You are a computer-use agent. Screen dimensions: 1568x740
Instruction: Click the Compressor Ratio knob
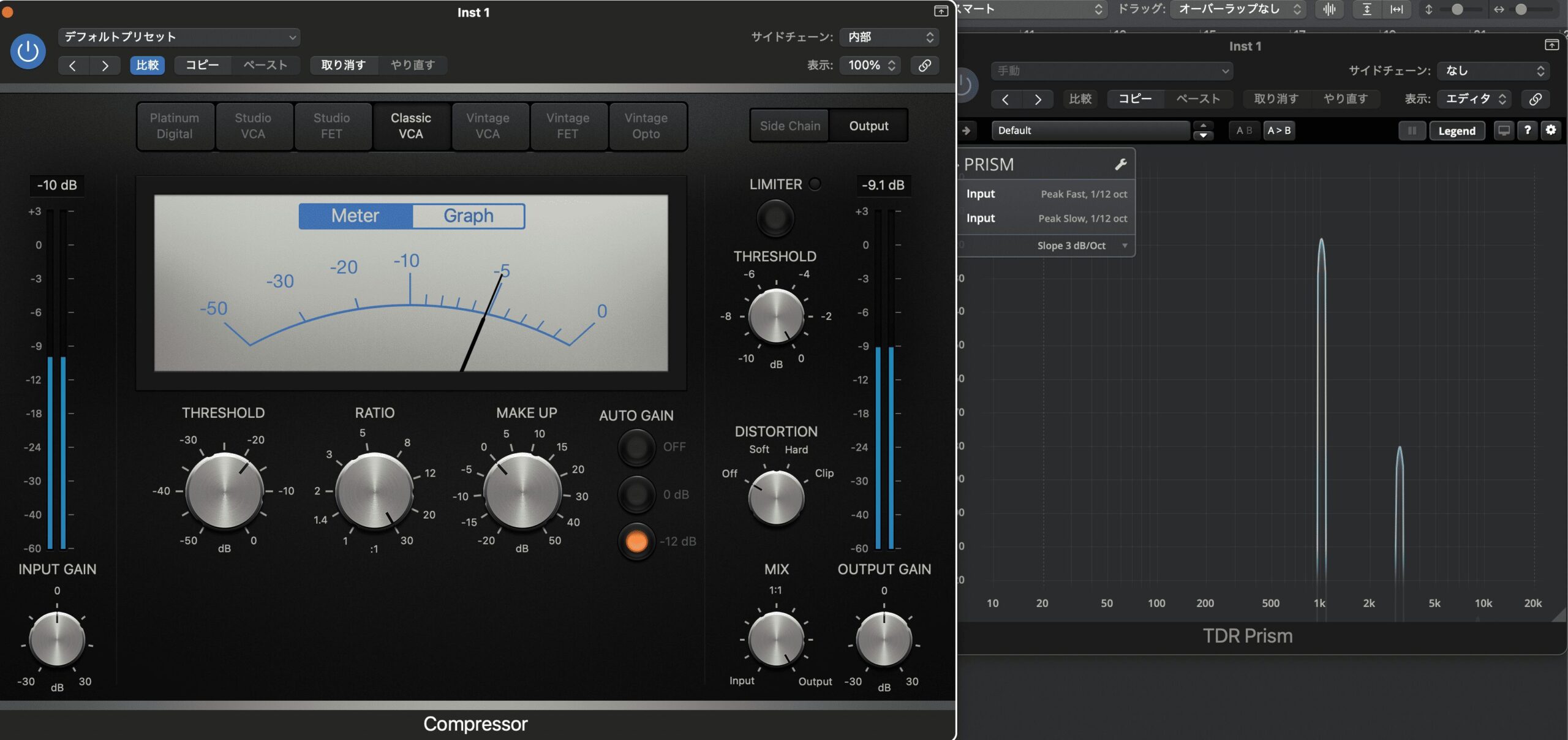tap(374, 491)
